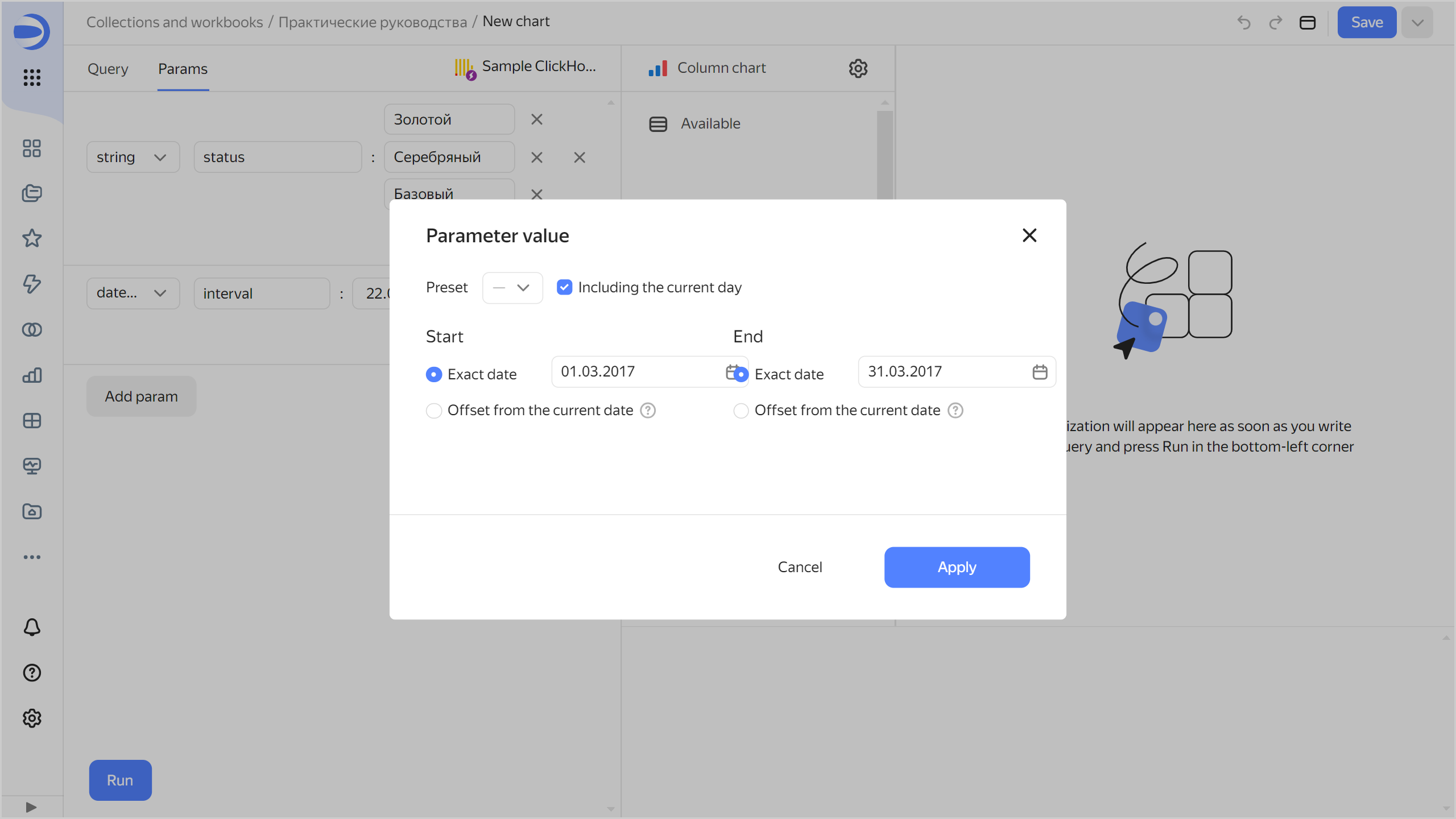
Task: Click the Apply button to confirm dates
Action: point(957,567)
